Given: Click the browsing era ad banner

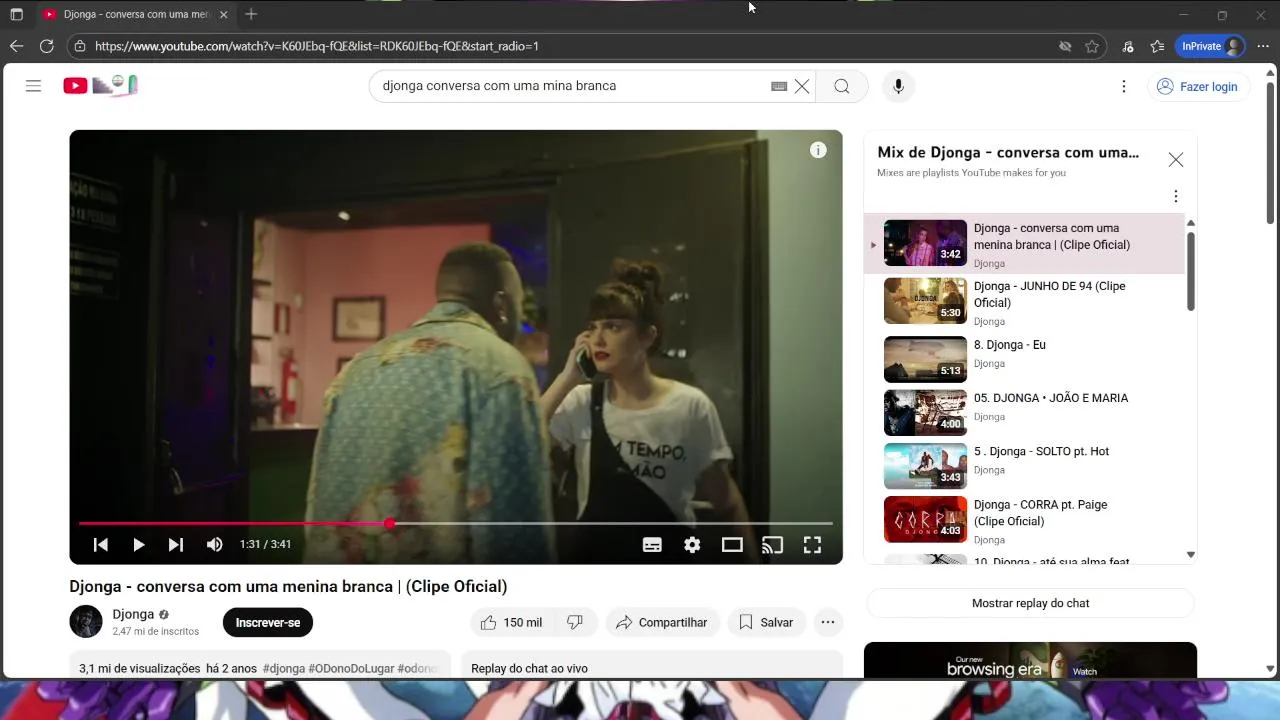Looking at the screenshot, I should [x=1030, y=661].
